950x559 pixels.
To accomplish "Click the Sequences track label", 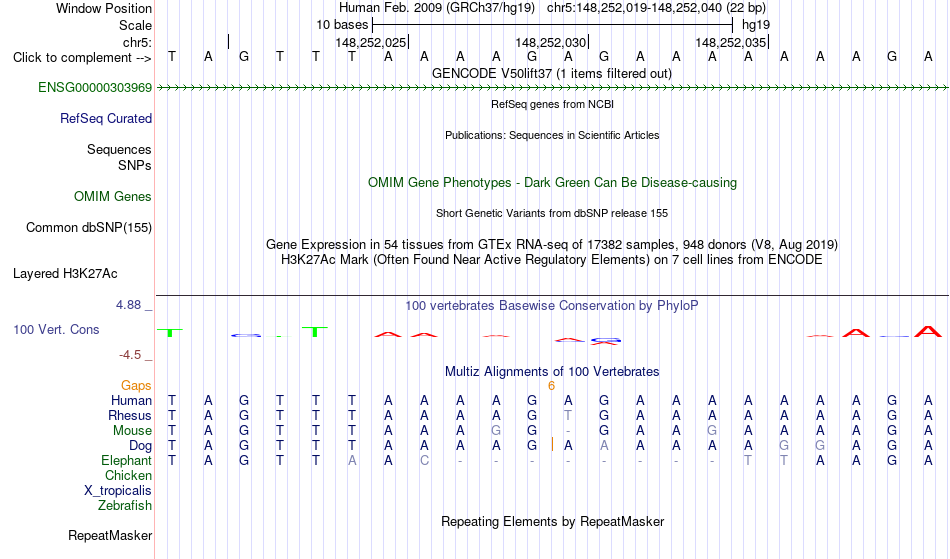I will click(119, 150).
